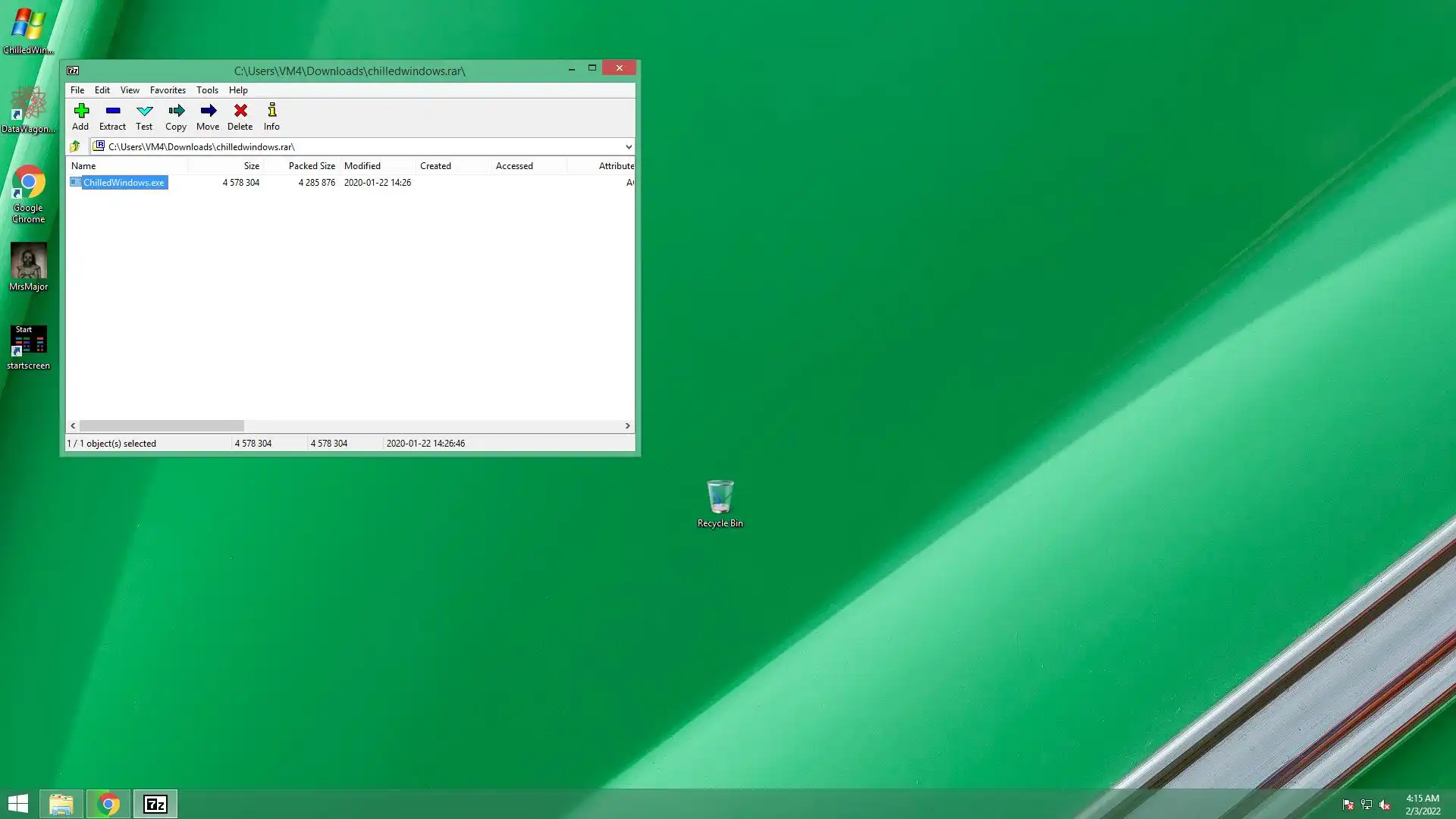The width and height of the screenshot is (1456, 819).
Task: Select ChilledWindows.exe in file list
Action: (x=124, y=183)
